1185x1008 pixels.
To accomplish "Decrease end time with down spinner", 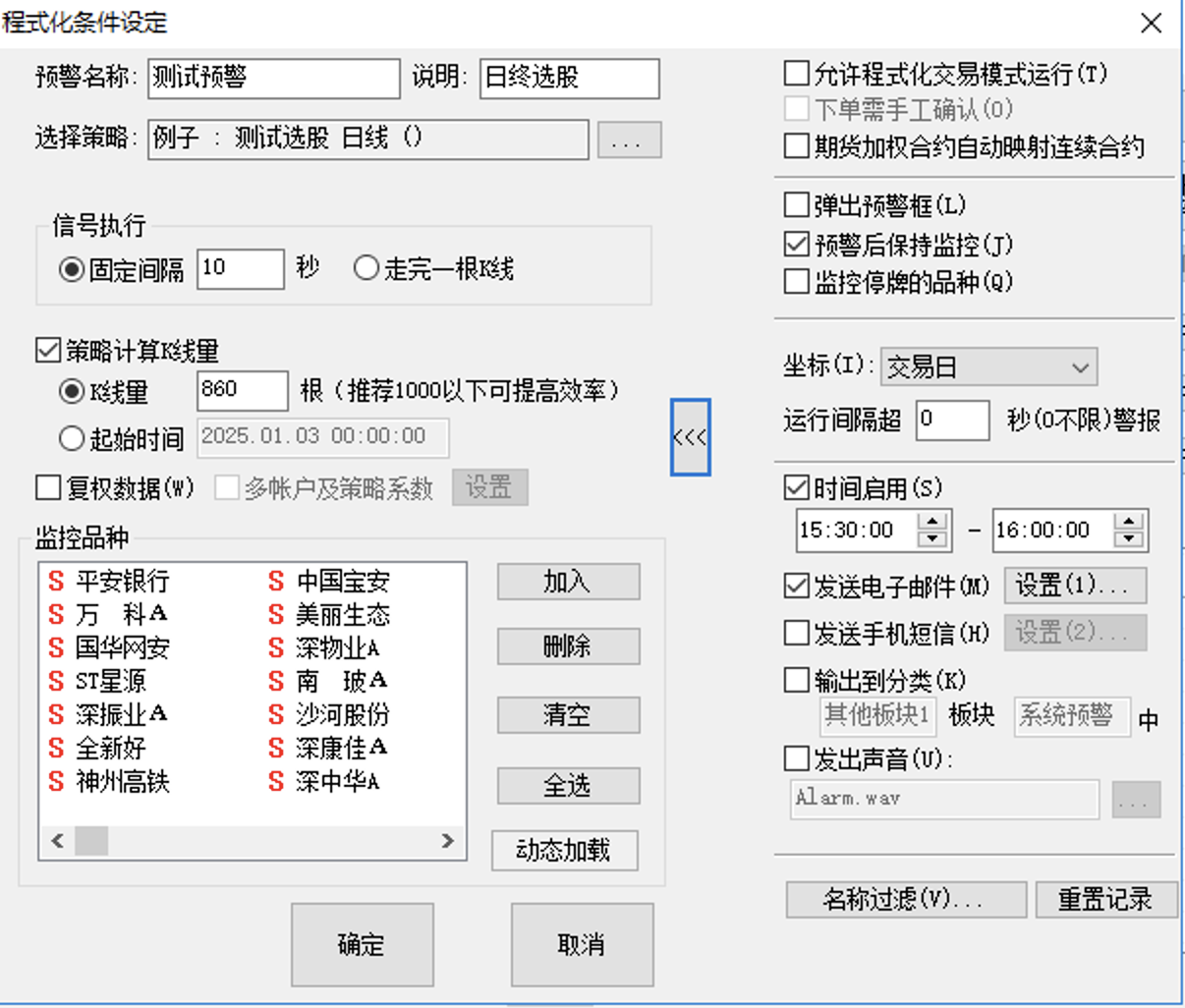I will [1129, 539].
